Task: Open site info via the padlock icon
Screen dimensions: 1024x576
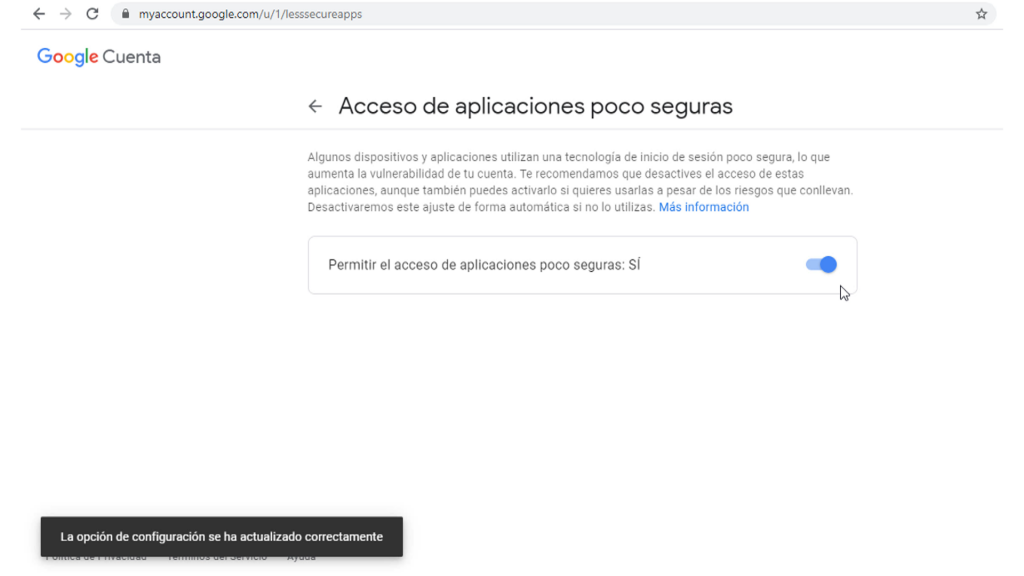Action: tap(126, 14)
